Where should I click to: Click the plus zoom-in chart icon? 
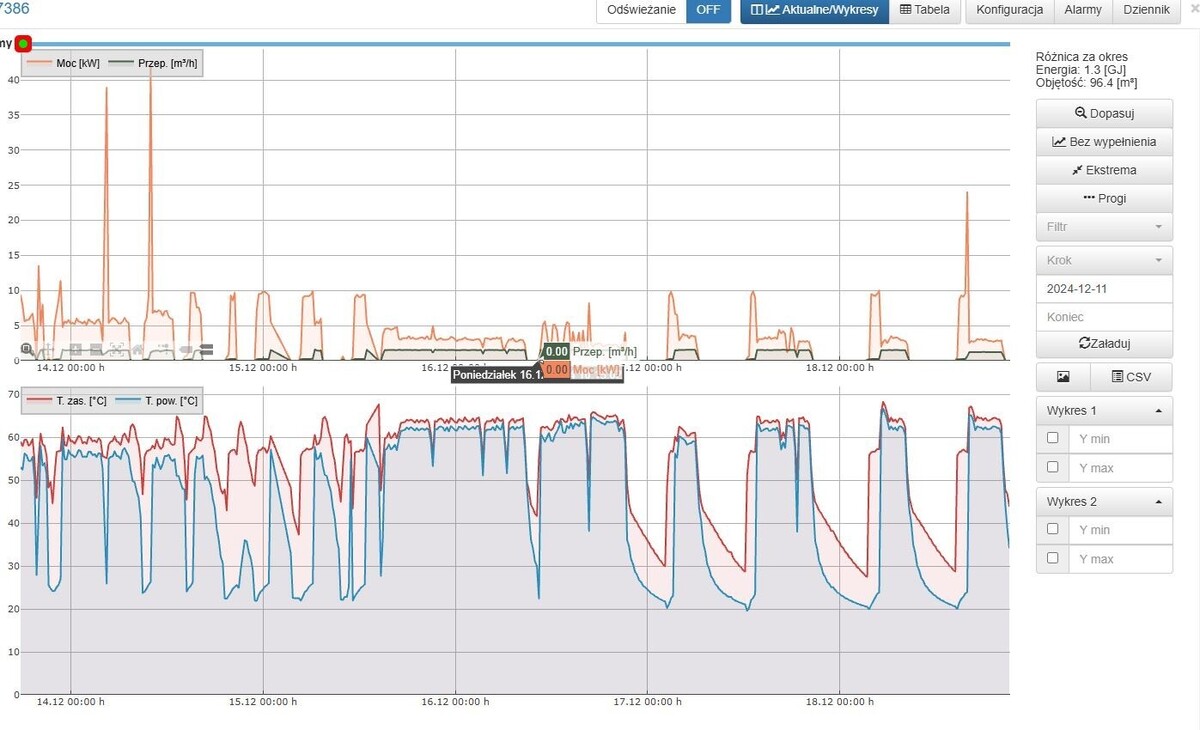(x=75, y=350)
